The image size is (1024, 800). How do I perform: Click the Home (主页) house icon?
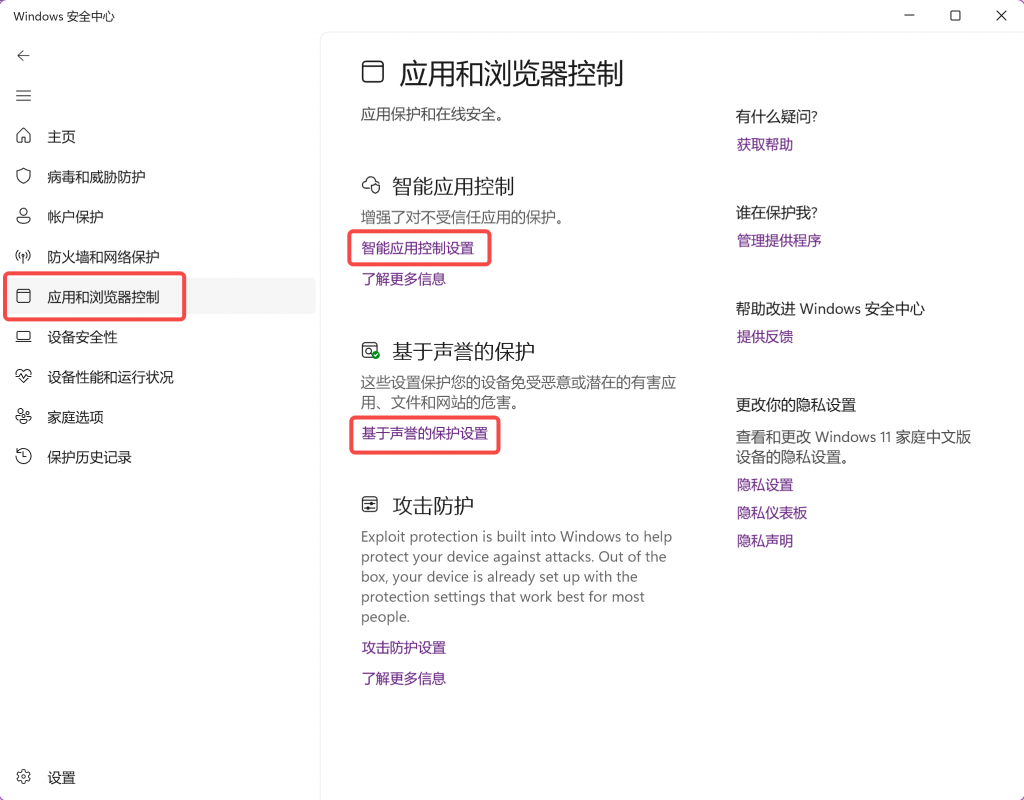click(x=24, y=136)
